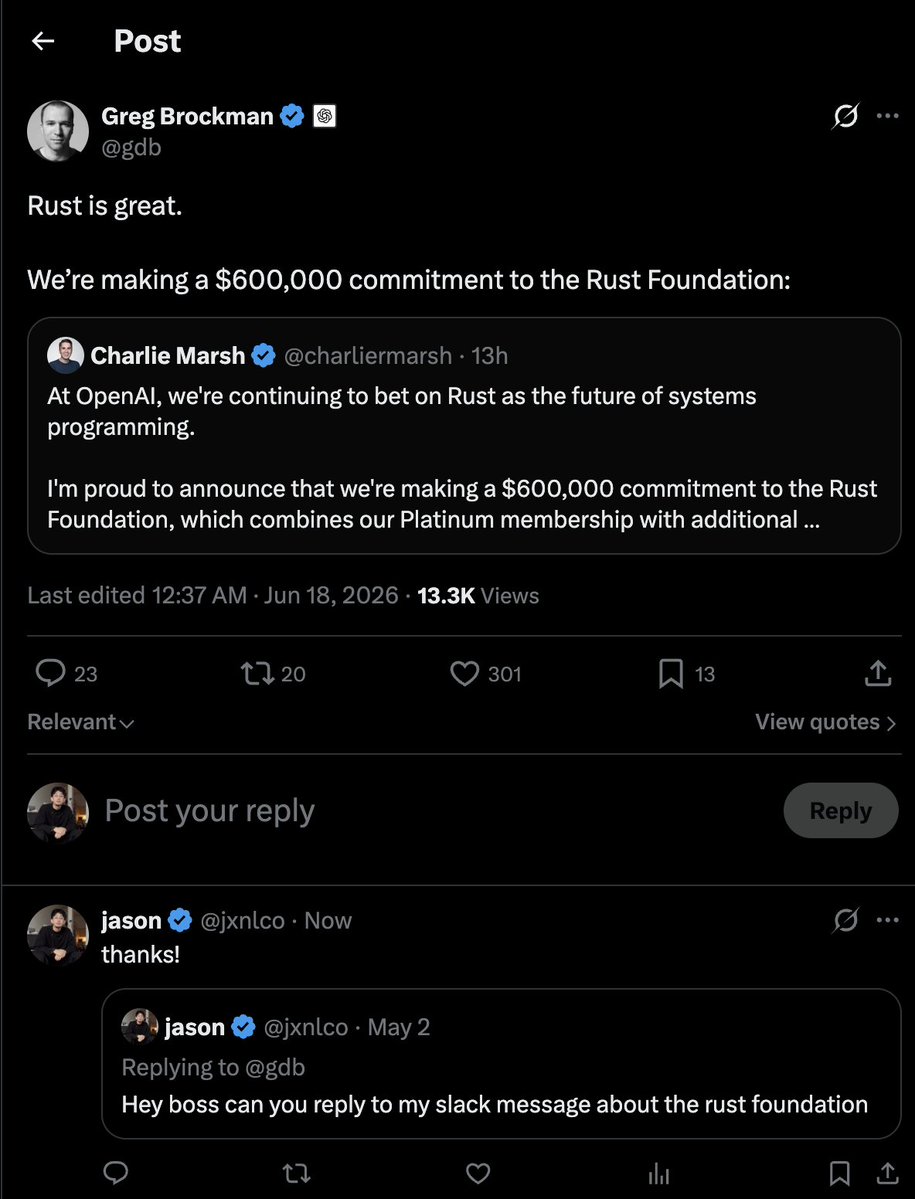The image size is (915, 1199).
Task: Open the OpenAI affiliation badge next to Greg Brockman
Action: pyautogui.click(x=325, y=116)
